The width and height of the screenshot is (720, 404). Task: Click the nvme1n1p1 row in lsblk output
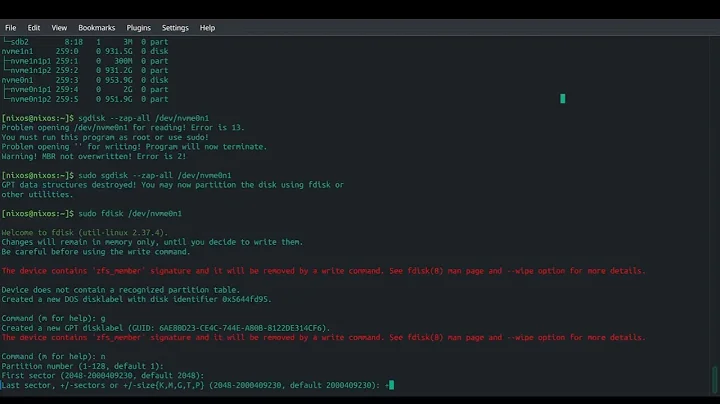tap(85, 61)
